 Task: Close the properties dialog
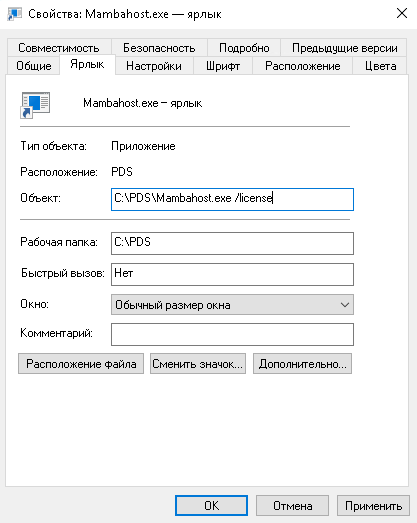tap(402, 13)
